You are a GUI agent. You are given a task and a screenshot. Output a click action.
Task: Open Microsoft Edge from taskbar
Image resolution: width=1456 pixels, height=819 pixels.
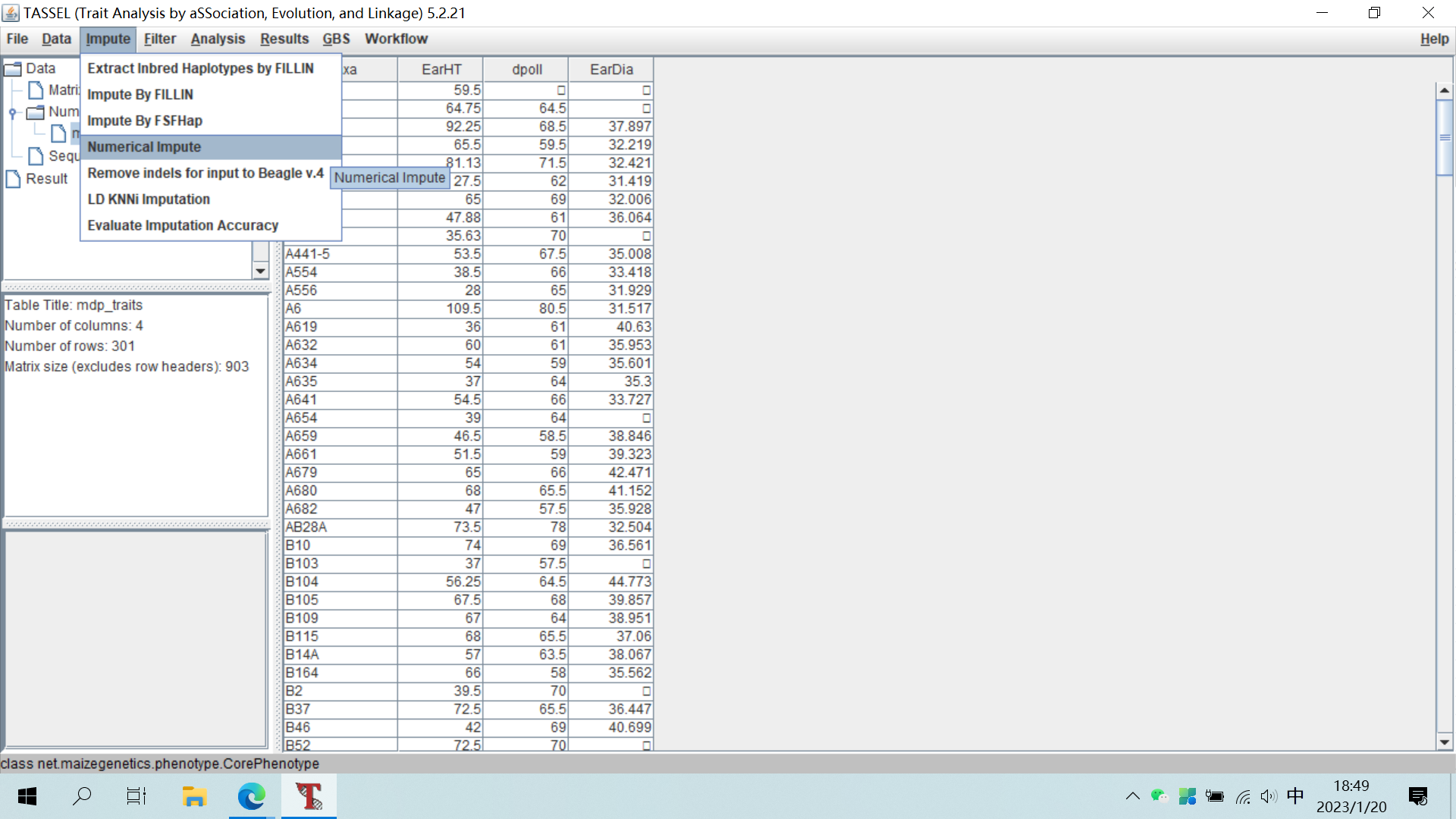(x=251, y=796)
